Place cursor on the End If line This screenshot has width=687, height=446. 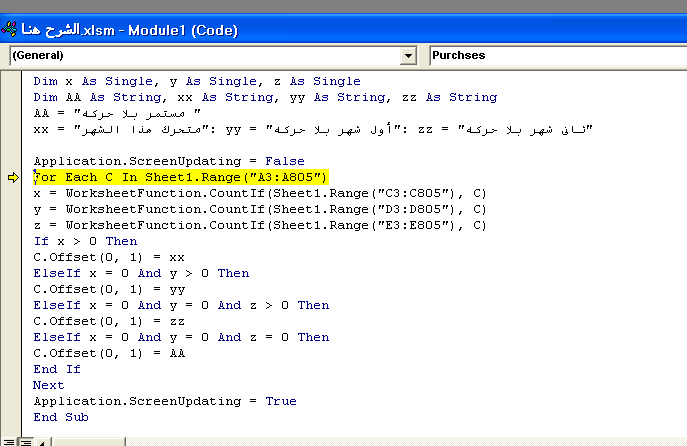click(x=57, y=369)
